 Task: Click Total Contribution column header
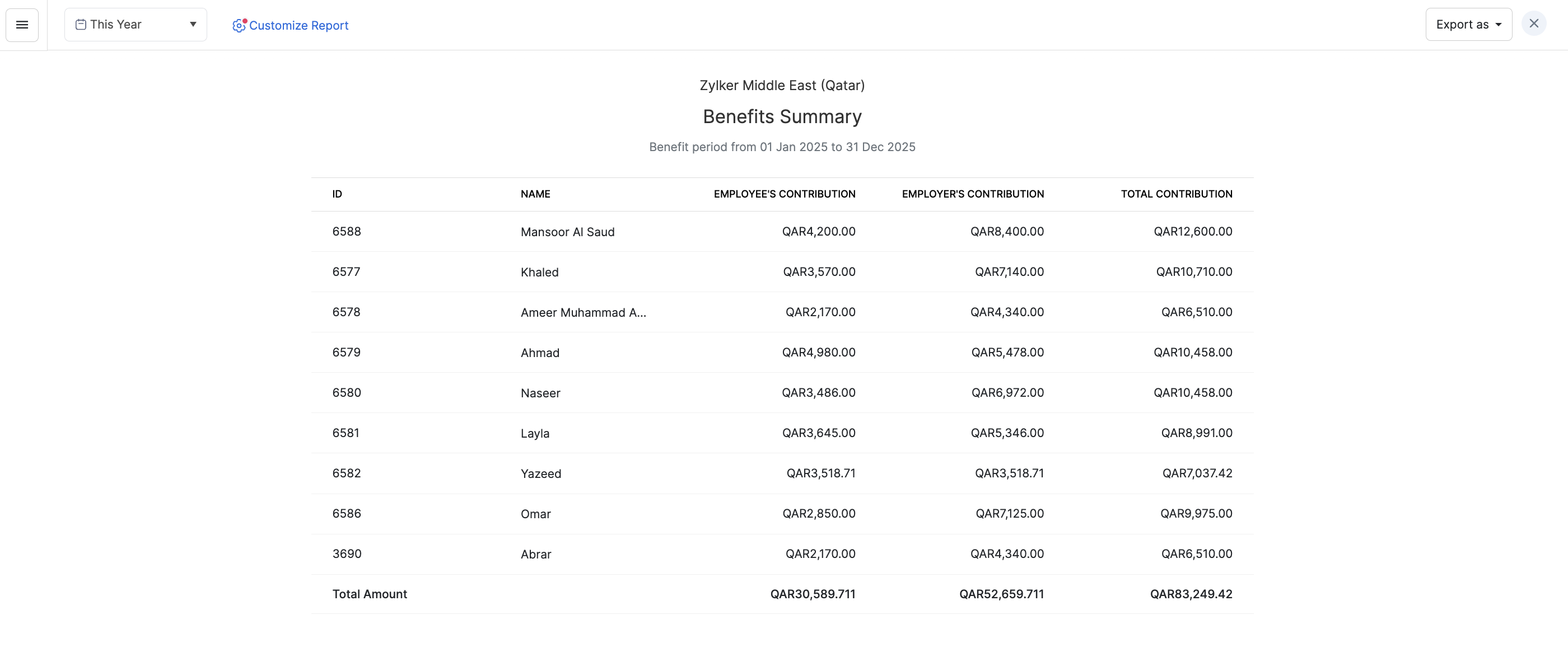point(1176,194)
